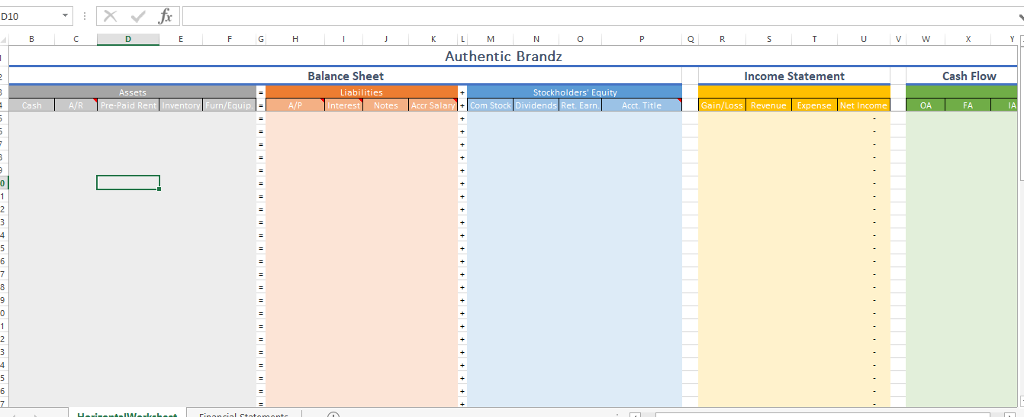The image size is (1024, 417).
Task: Select the Cash column heading cell
Action: 31,105
